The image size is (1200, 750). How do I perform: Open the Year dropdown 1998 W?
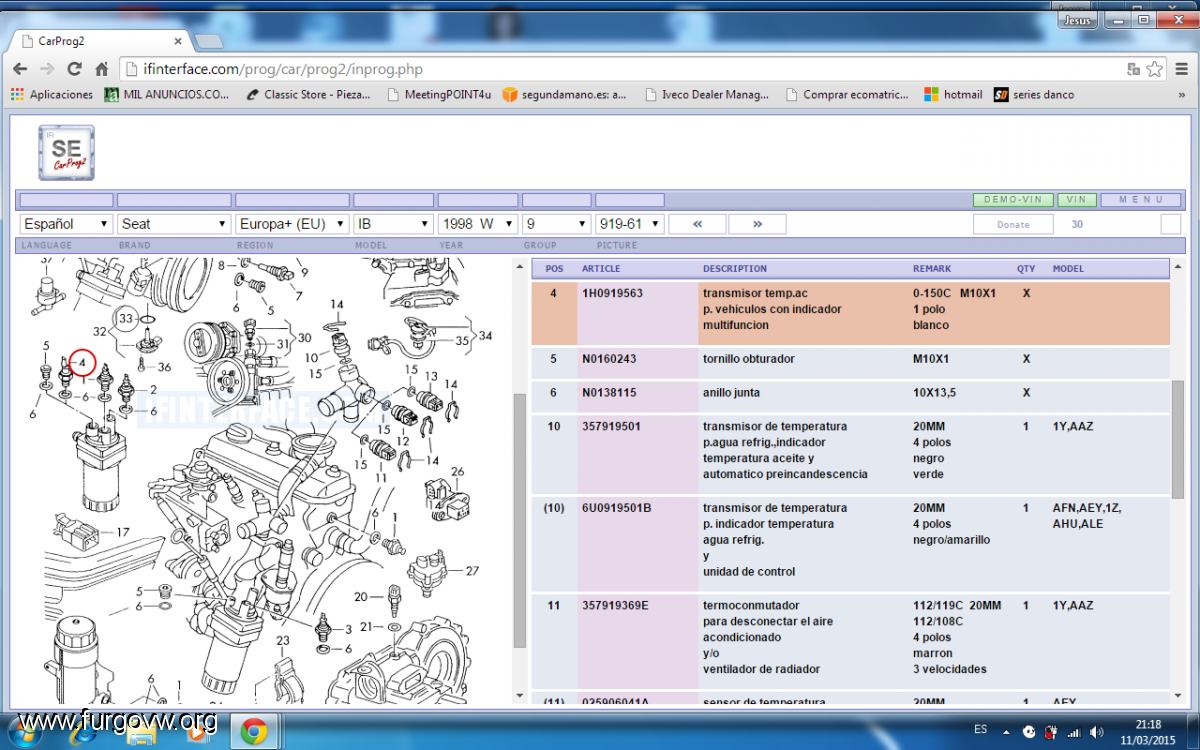tap(478, 224)
